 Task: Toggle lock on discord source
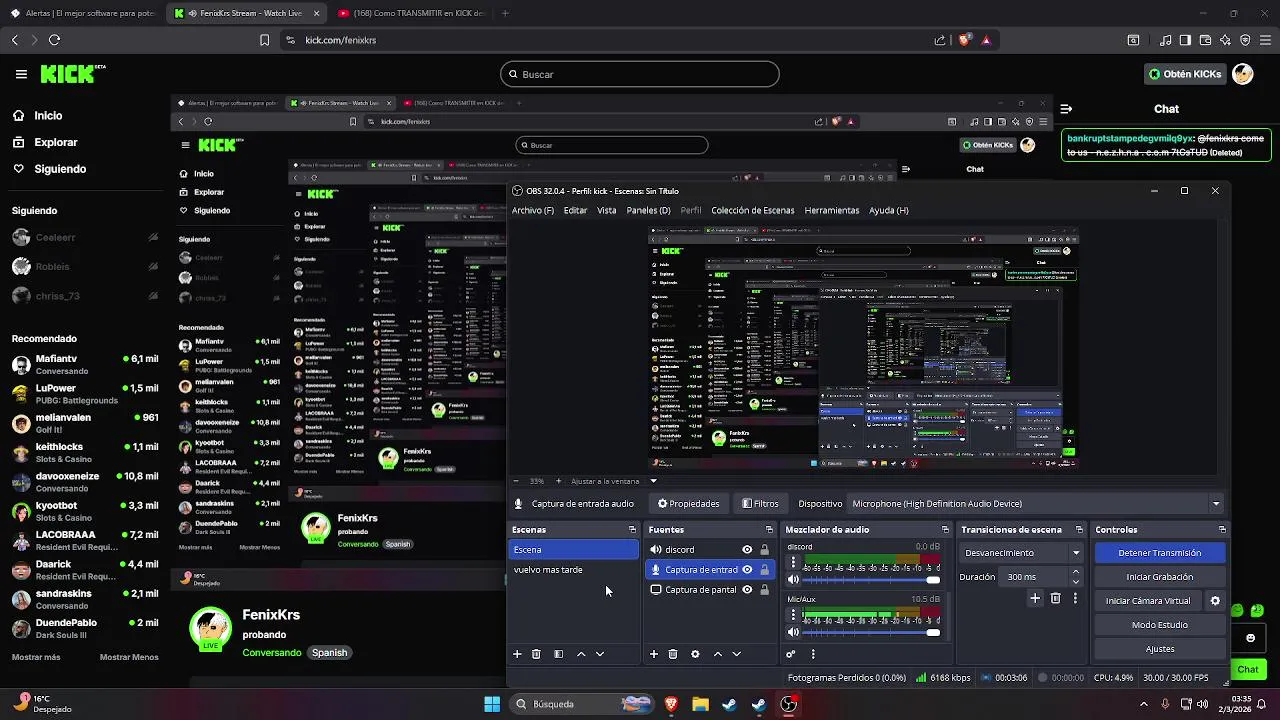(x=765, y=550)
